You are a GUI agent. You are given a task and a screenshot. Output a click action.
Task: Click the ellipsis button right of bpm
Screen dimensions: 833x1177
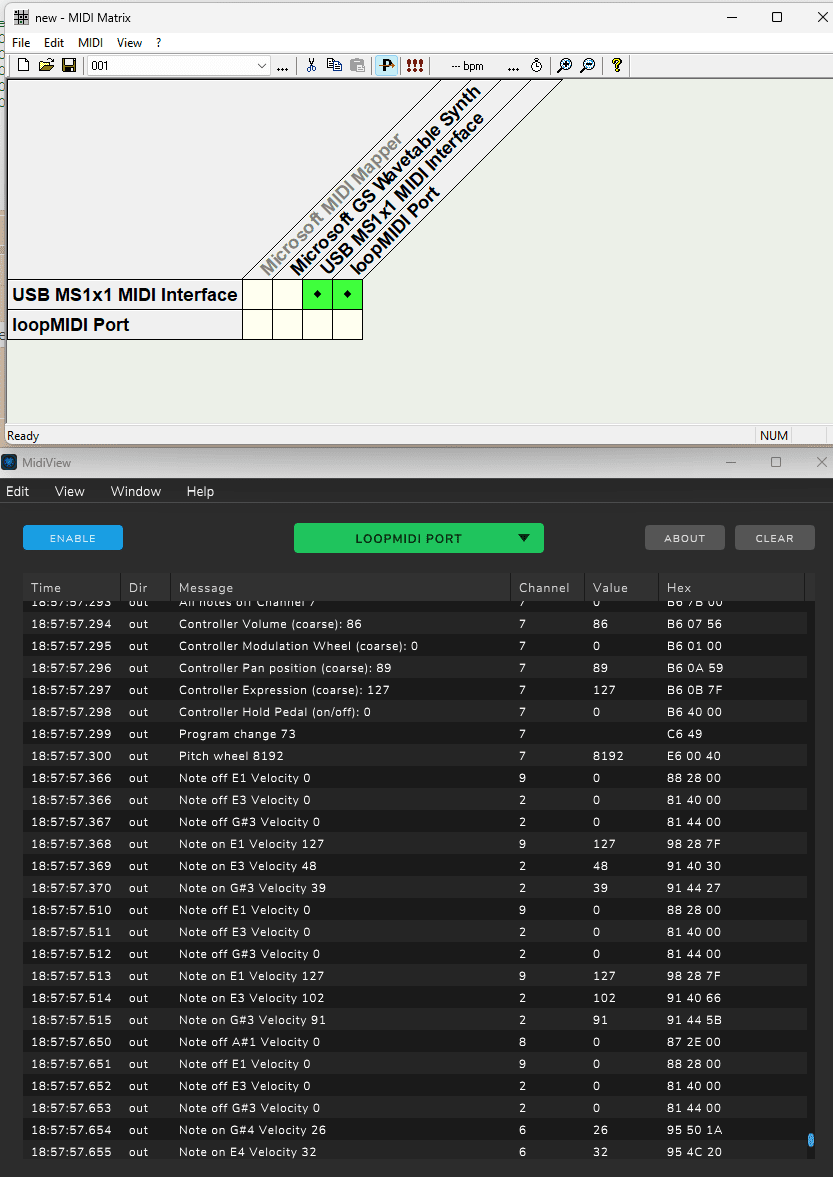click(x=513, y=66)
